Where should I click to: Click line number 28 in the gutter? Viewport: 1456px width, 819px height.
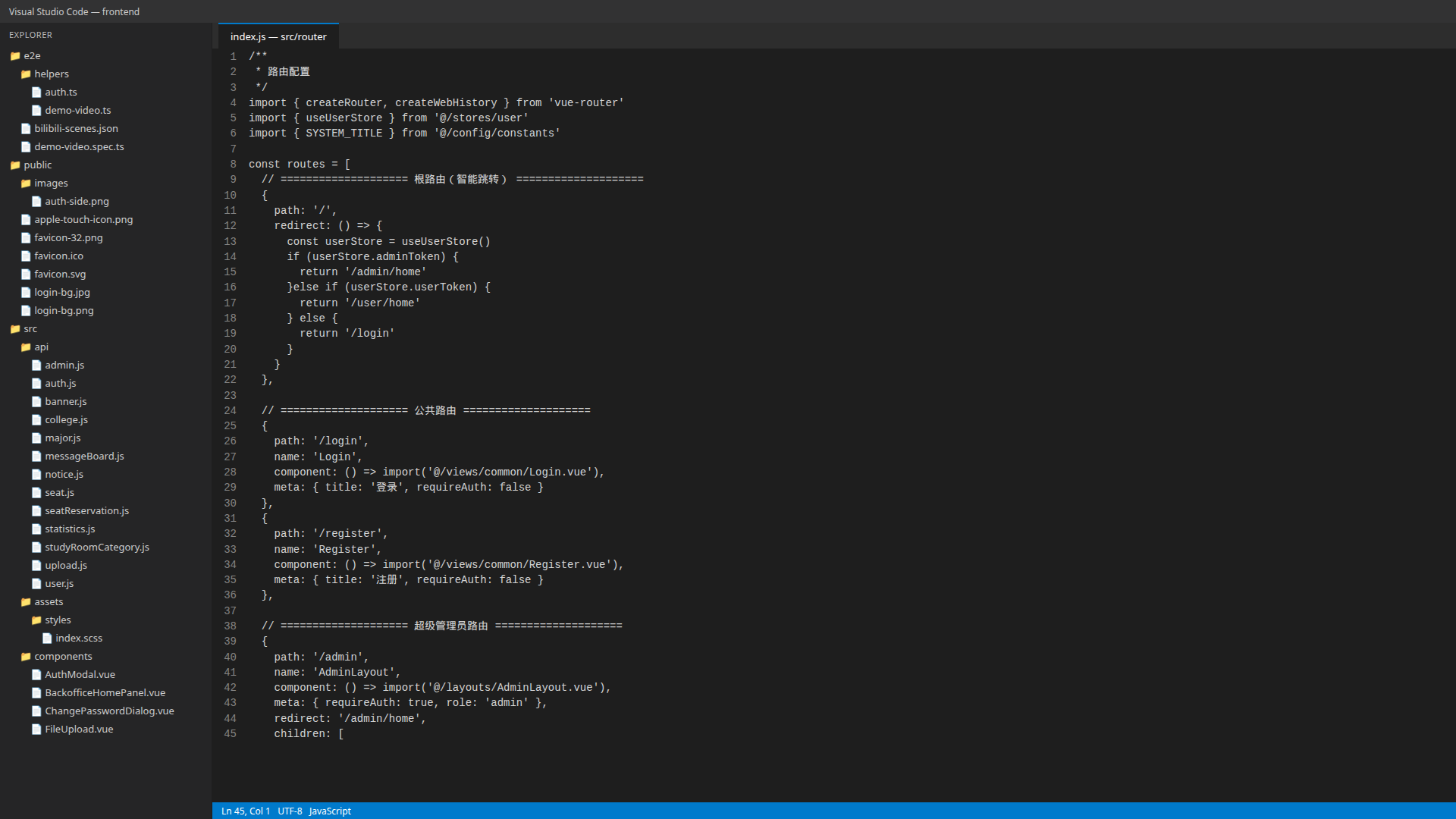click(230, 472)
